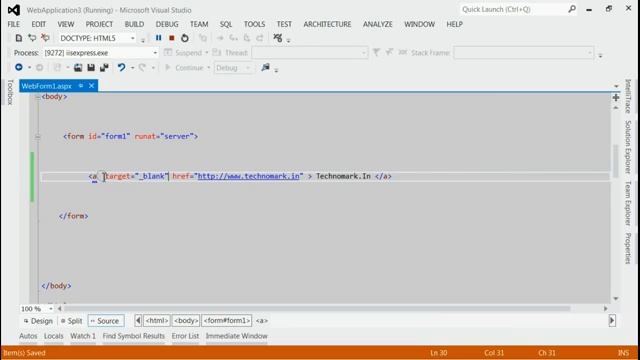Click the first page icon beside DOCTYPE
The height and width of the screenshot is (360, 640).
click(x=19, y=38)
